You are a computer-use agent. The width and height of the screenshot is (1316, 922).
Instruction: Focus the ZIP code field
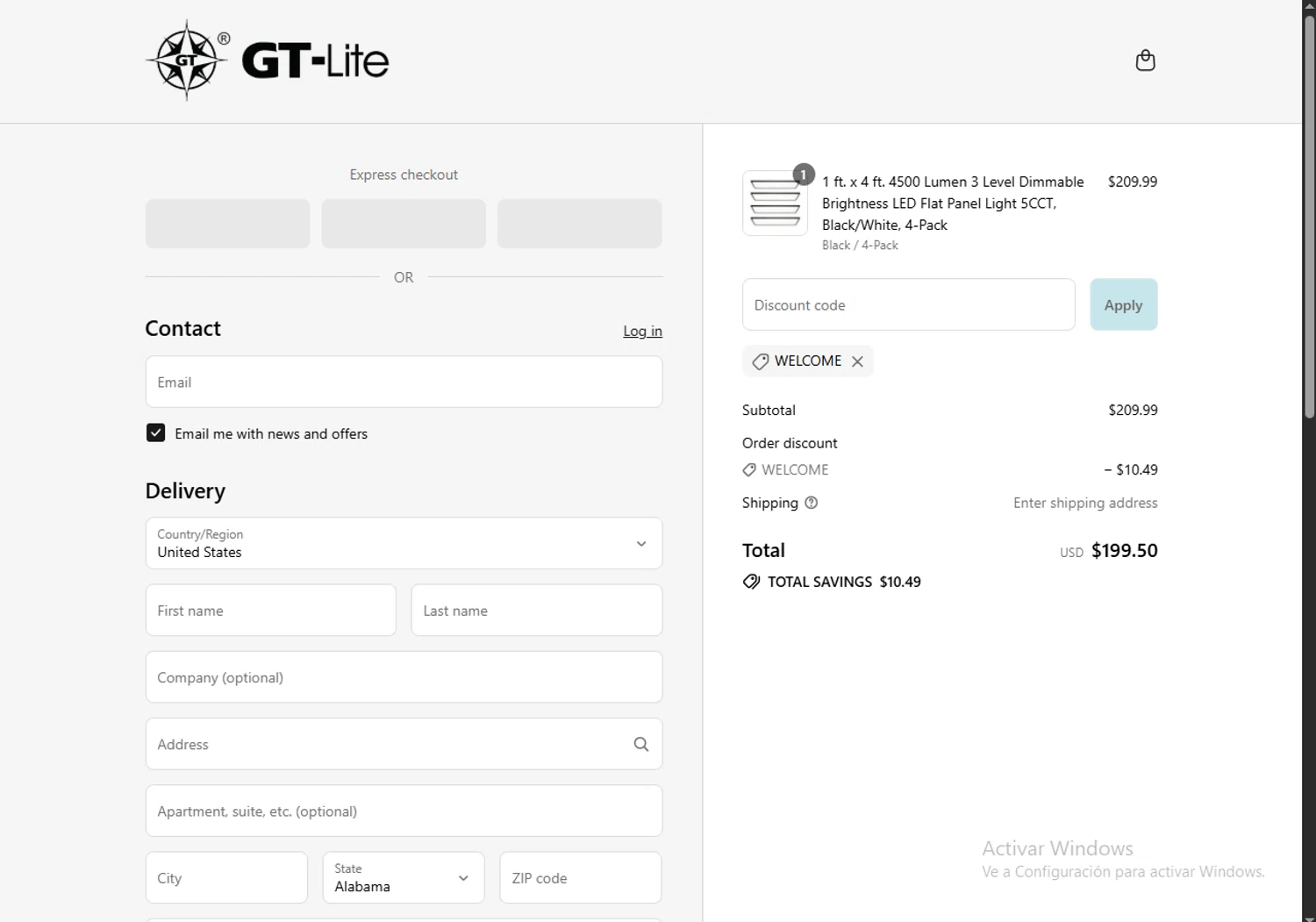tap(580, 877)
